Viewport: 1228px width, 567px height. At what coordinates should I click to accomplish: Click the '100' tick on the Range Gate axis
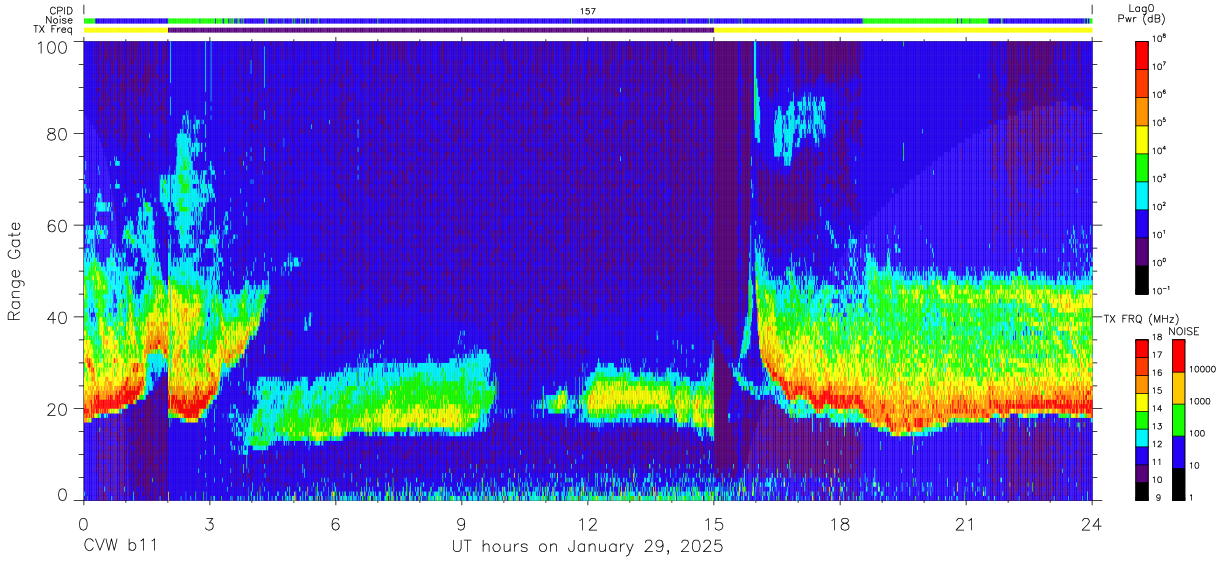[x=53, y=47]
